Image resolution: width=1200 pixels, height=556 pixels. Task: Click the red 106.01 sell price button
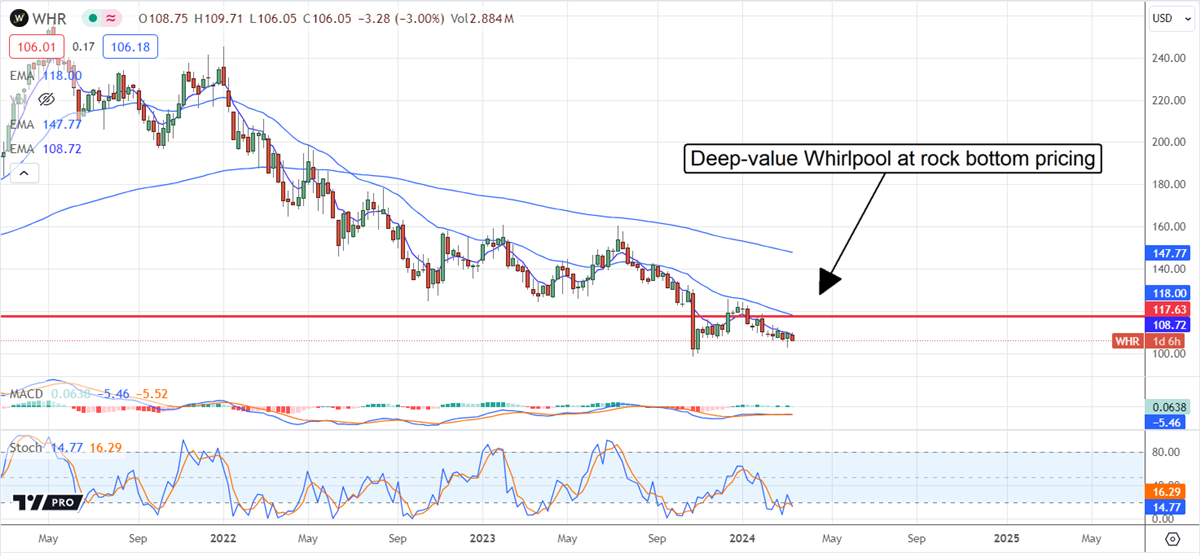pyautogui.click(x=36, y=46)
